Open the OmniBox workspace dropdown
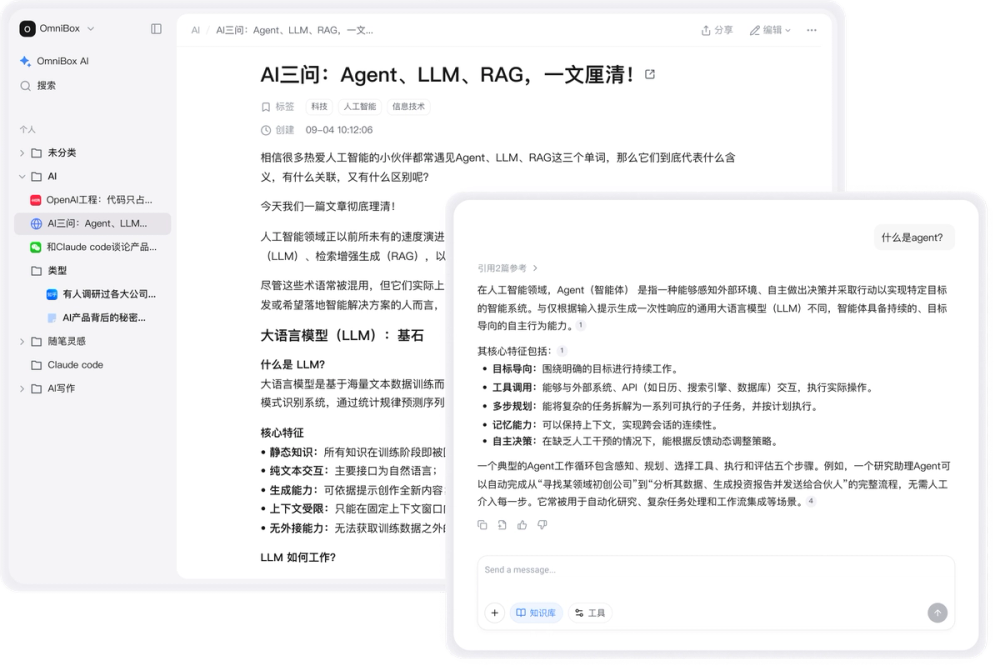The image size is (1000, 671). (x=57, y=29)
